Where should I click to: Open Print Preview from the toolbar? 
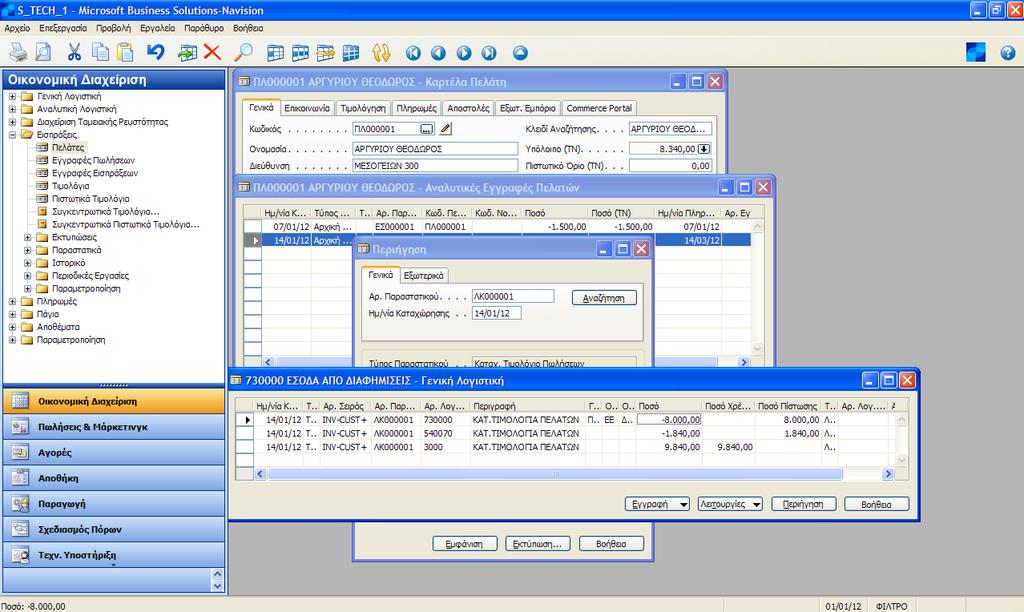tap(43, 52)
